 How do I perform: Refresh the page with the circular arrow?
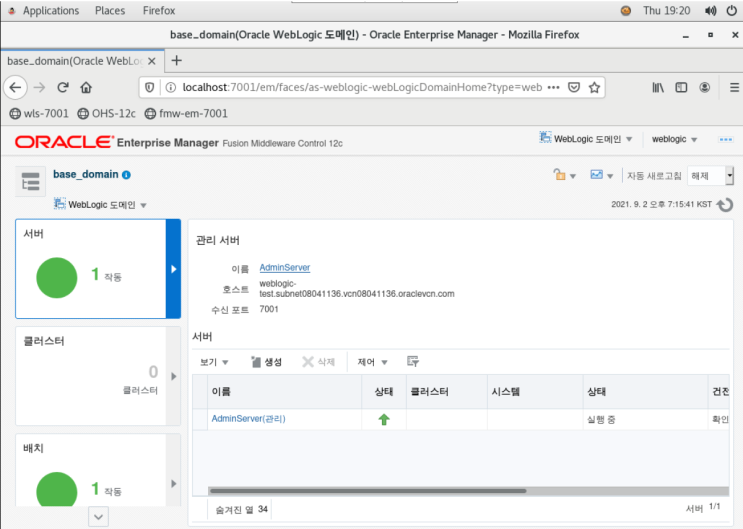pyautogui.click(x=725, y=205)
